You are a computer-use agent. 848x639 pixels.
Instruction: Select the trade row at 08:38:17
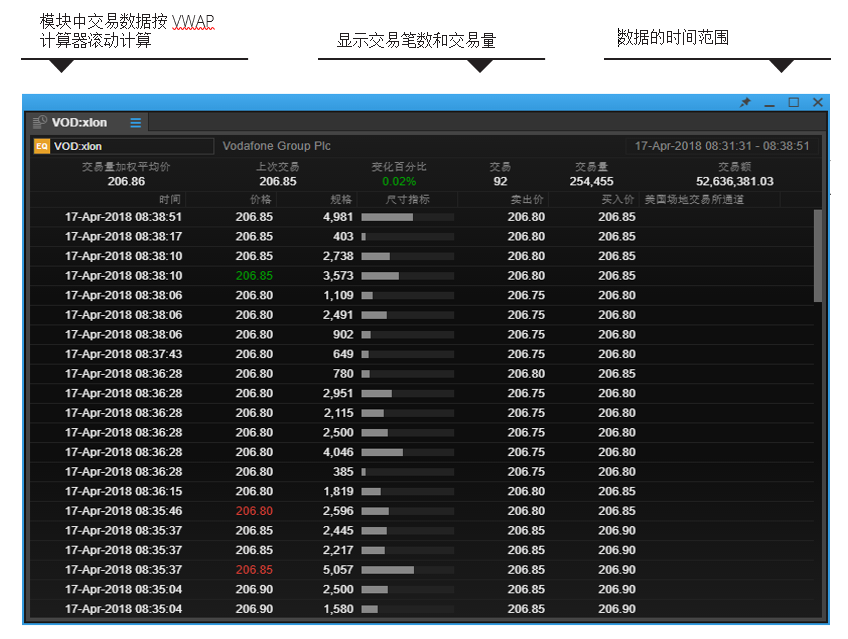pos(422,237)
